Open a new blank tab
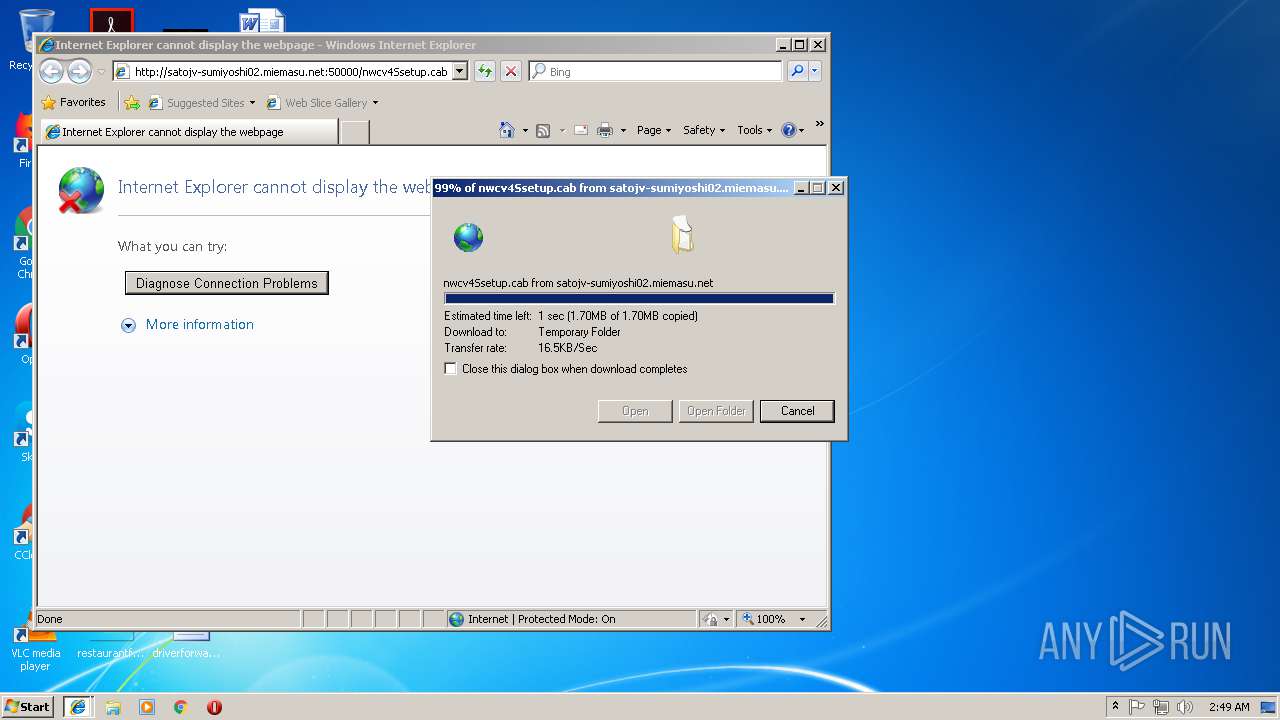The height and width of the screenshot is (720, 1280). [355, 131]
